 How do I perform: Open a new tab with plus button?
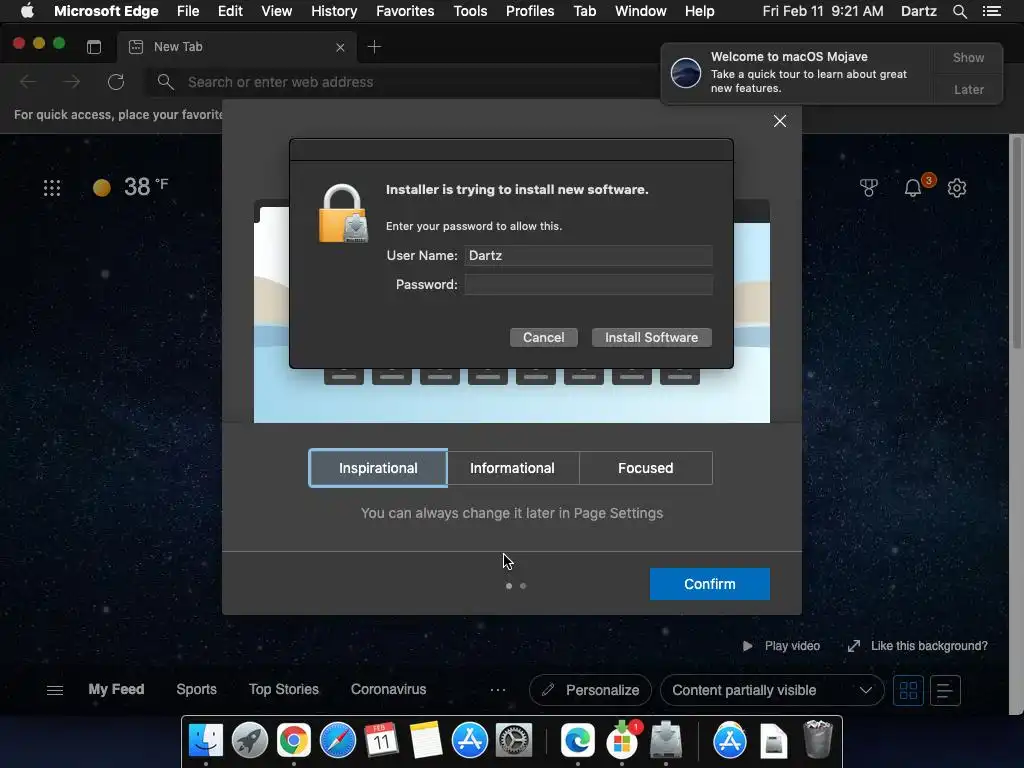374,46
